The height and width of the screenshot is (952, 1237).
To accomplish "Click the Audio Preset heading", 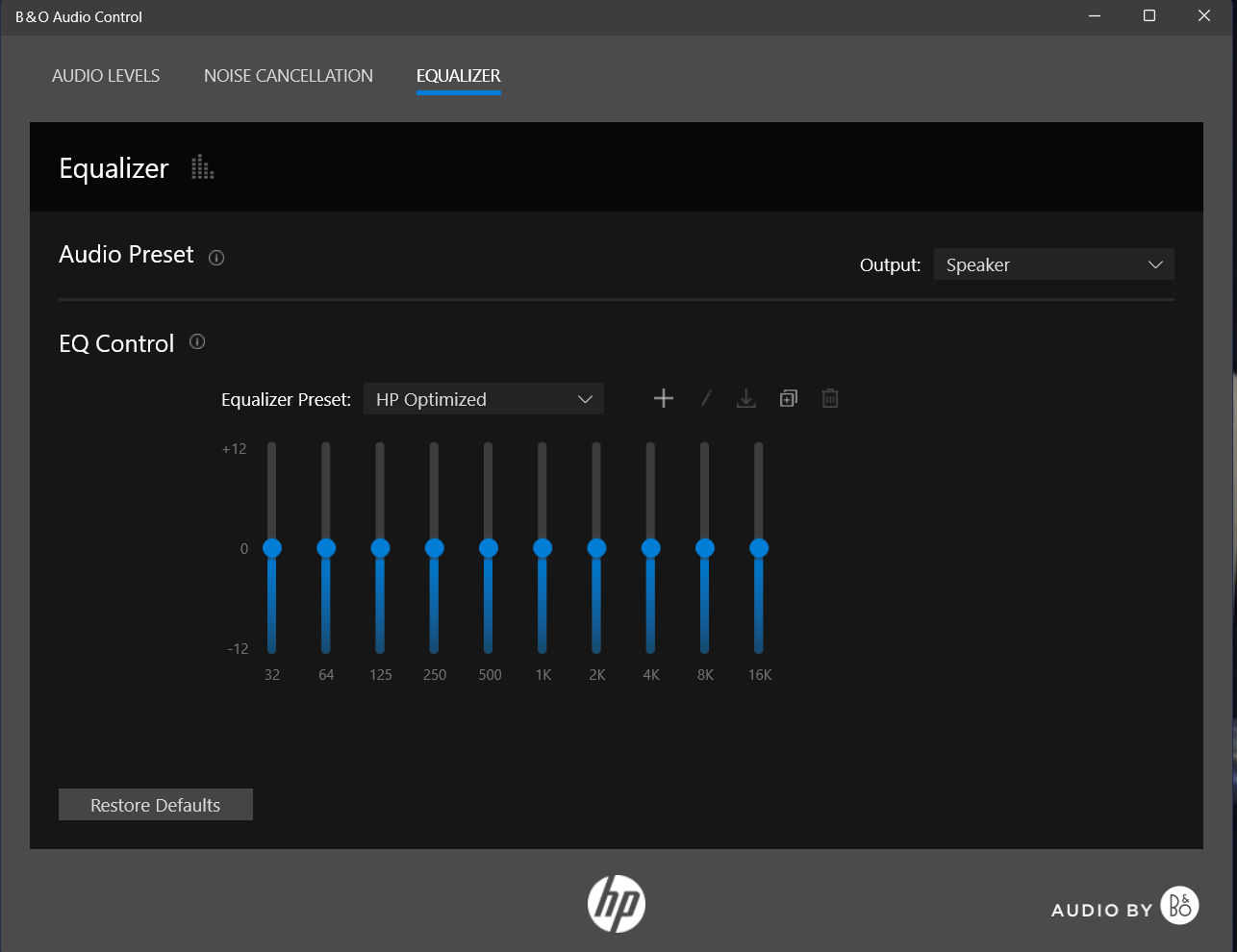I will click(126, 255).
